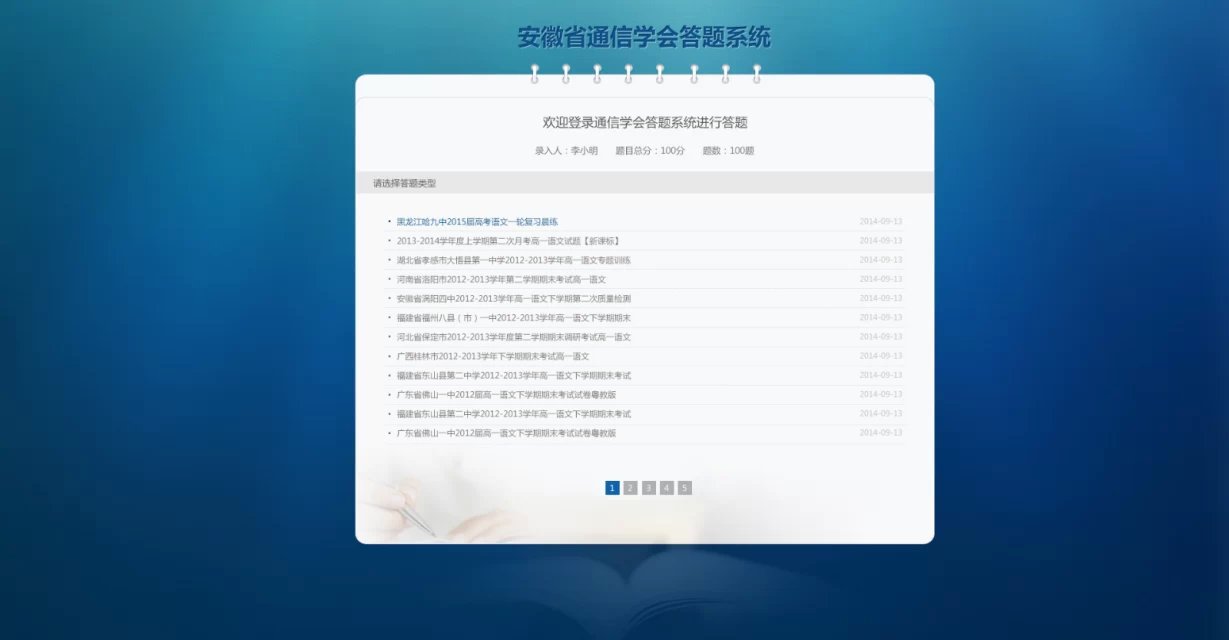The height and width of the screenshot is (640, 1229).
Task: Click date beside 黑龙江哈九中 entry
Action: (x=880, y=222)
